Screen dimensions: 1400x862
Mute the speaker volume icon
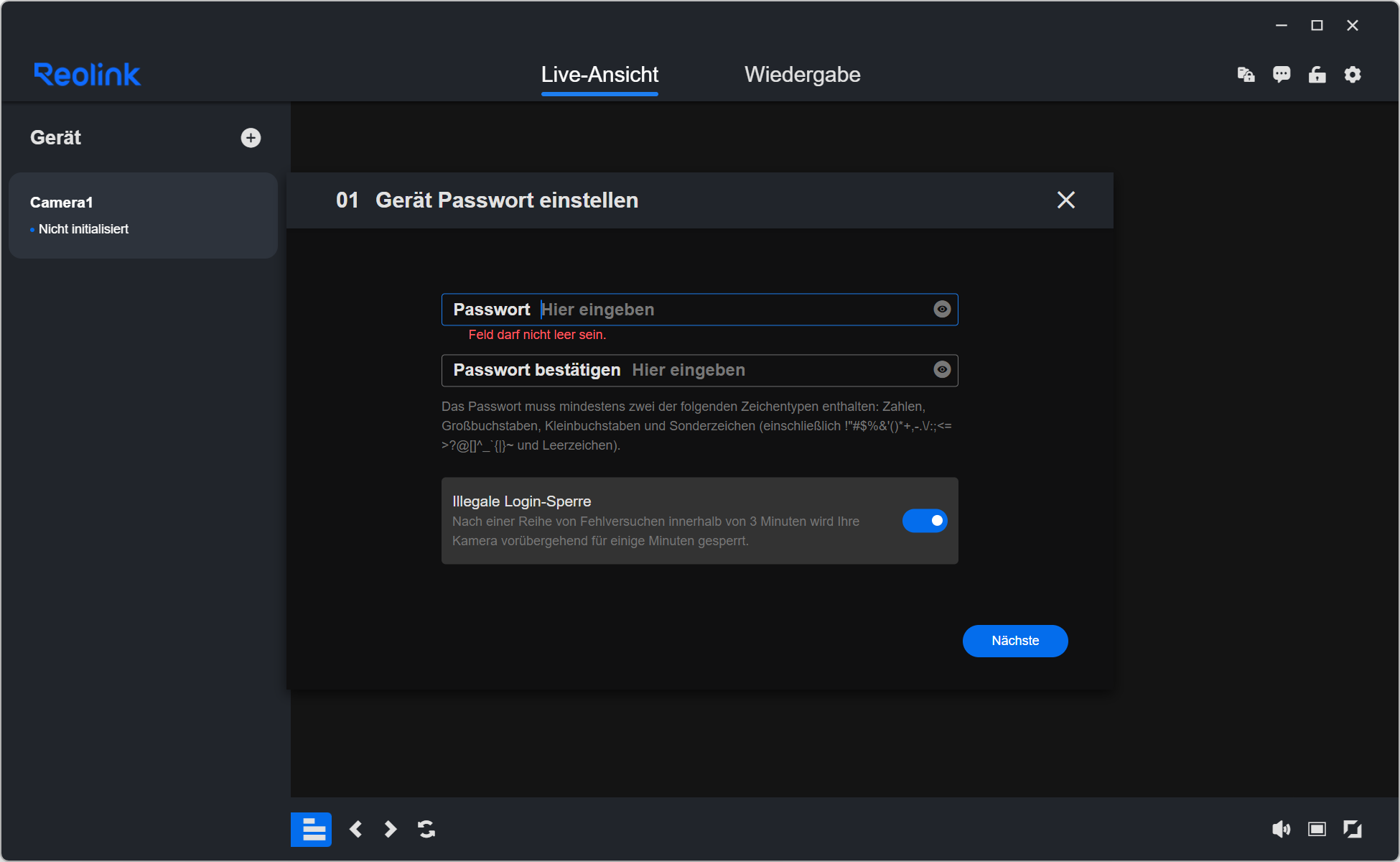1281,830
